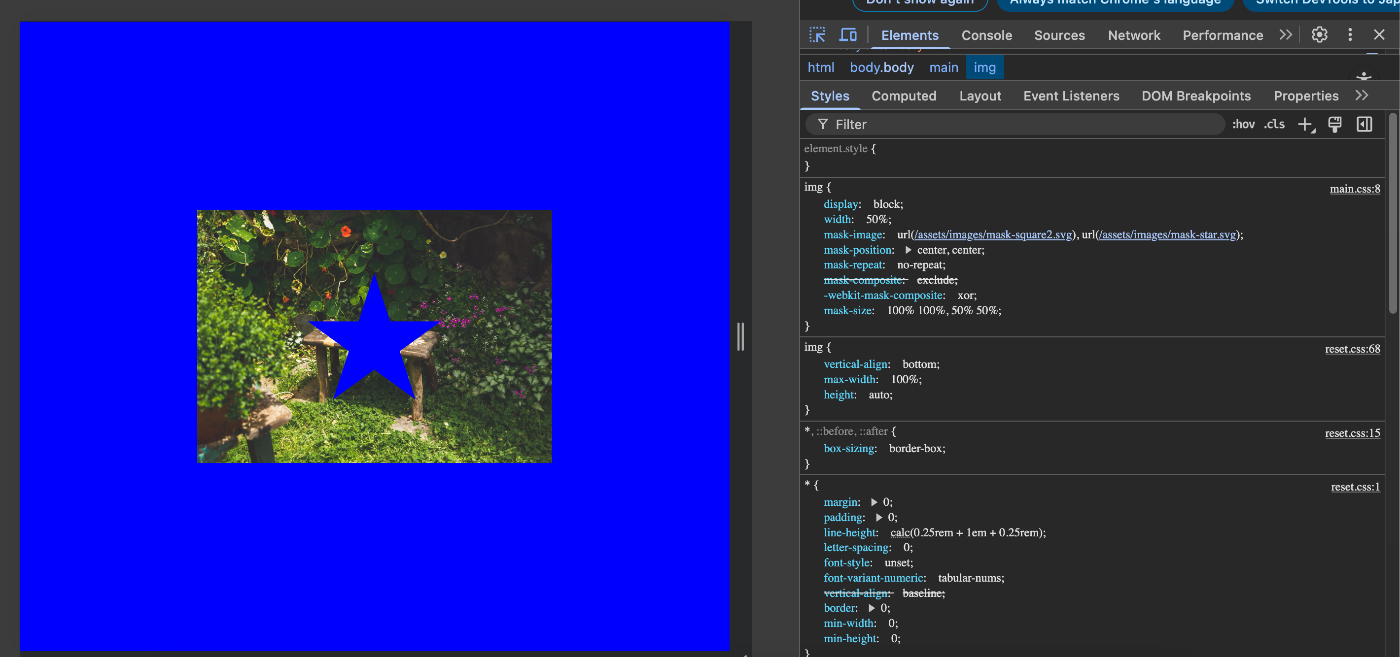The width and height of the screenshot is (1400, 657).
Task: Click the Styles pane vertical scrollbar
Action: (1392, 212)
